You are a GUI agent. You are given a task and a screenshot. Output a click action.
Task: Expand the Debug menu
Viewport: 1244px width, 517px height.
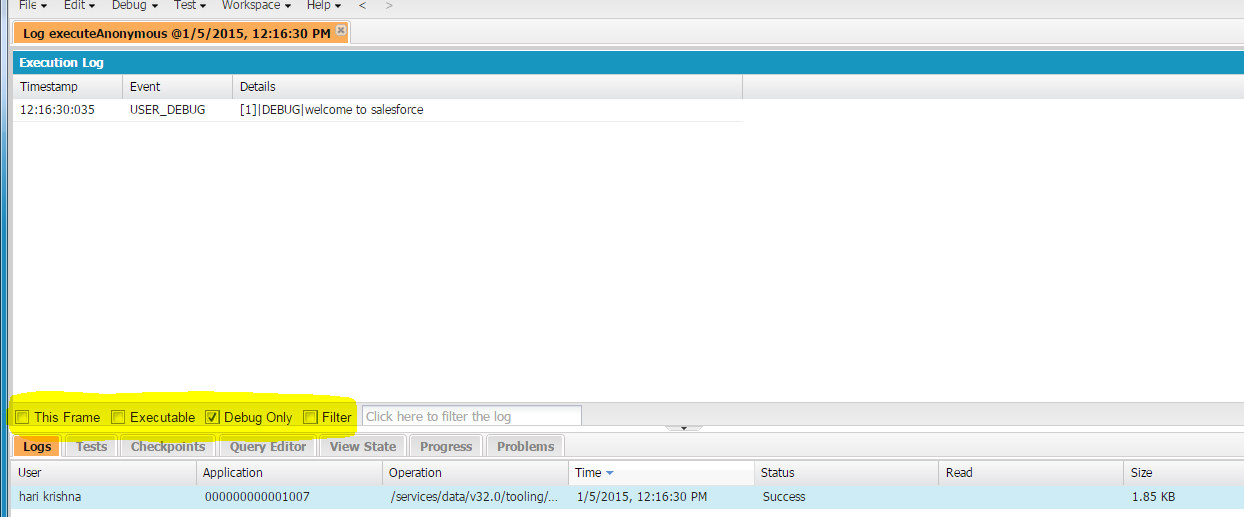tap(134, 5)
